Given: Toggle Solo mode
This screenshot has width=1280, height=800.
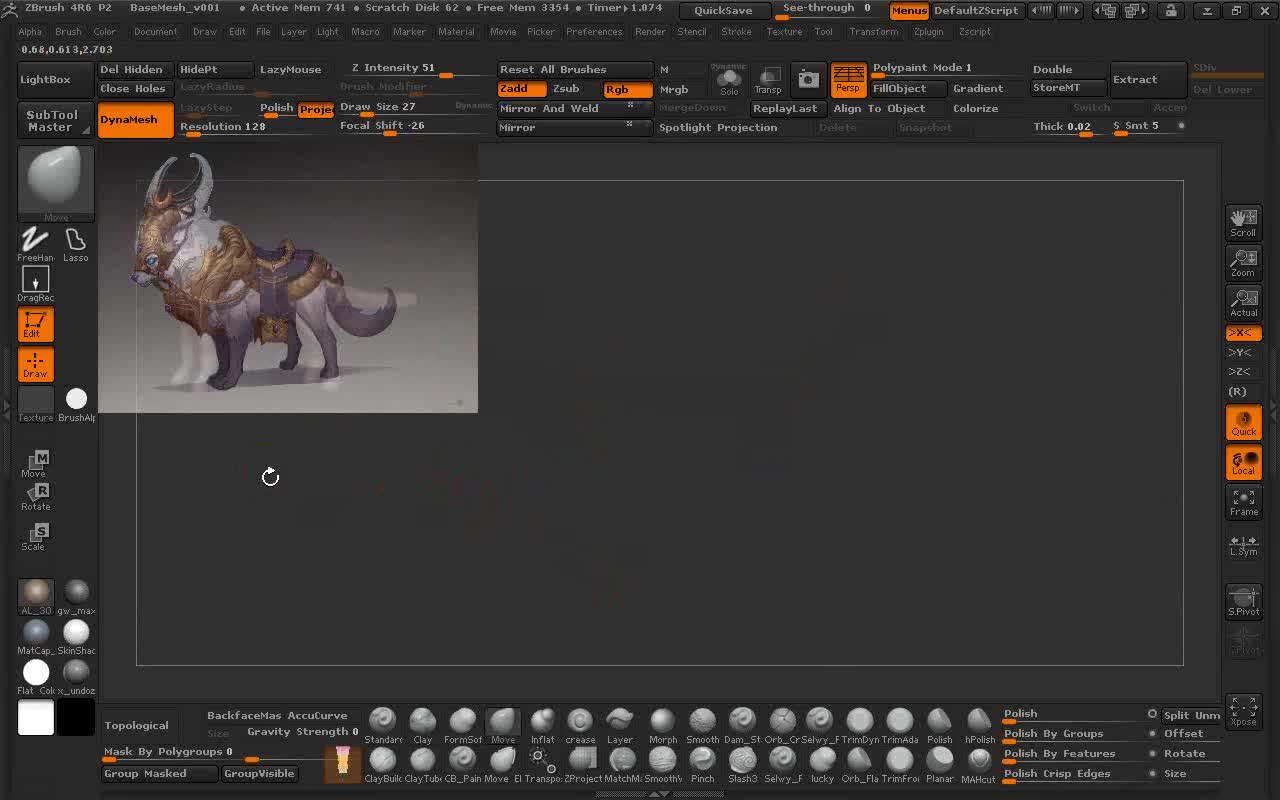Looking at the screenshot, I should tap(729, 79).
